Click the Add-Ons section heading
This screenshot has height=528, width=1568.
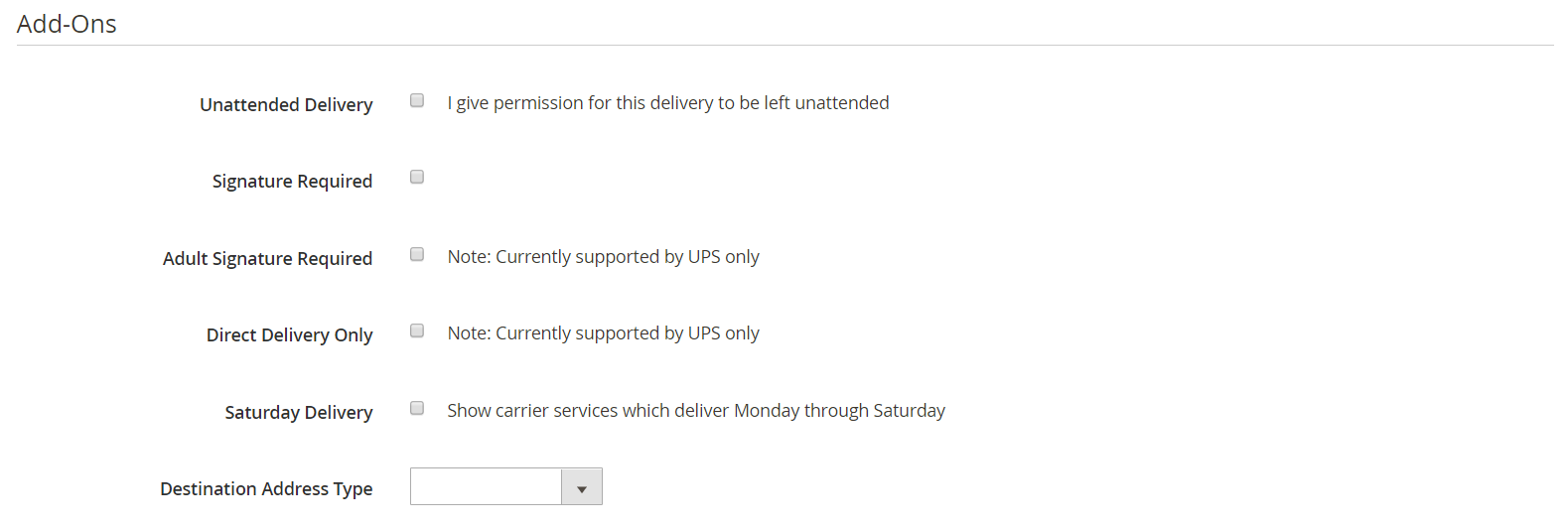tap(67, 24)
